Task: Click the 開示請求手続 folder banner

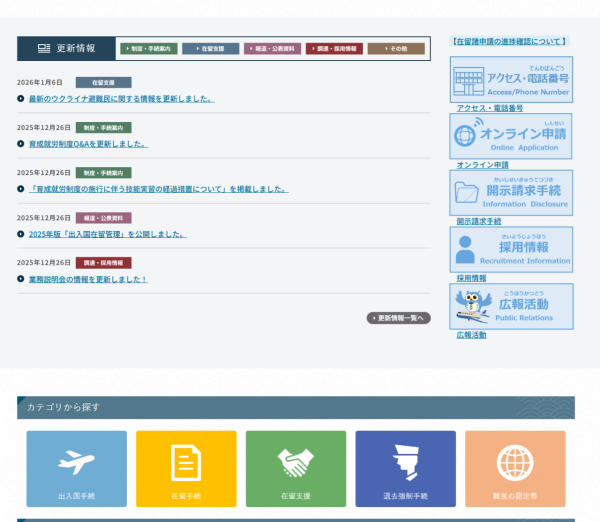Action: point(511,193)
